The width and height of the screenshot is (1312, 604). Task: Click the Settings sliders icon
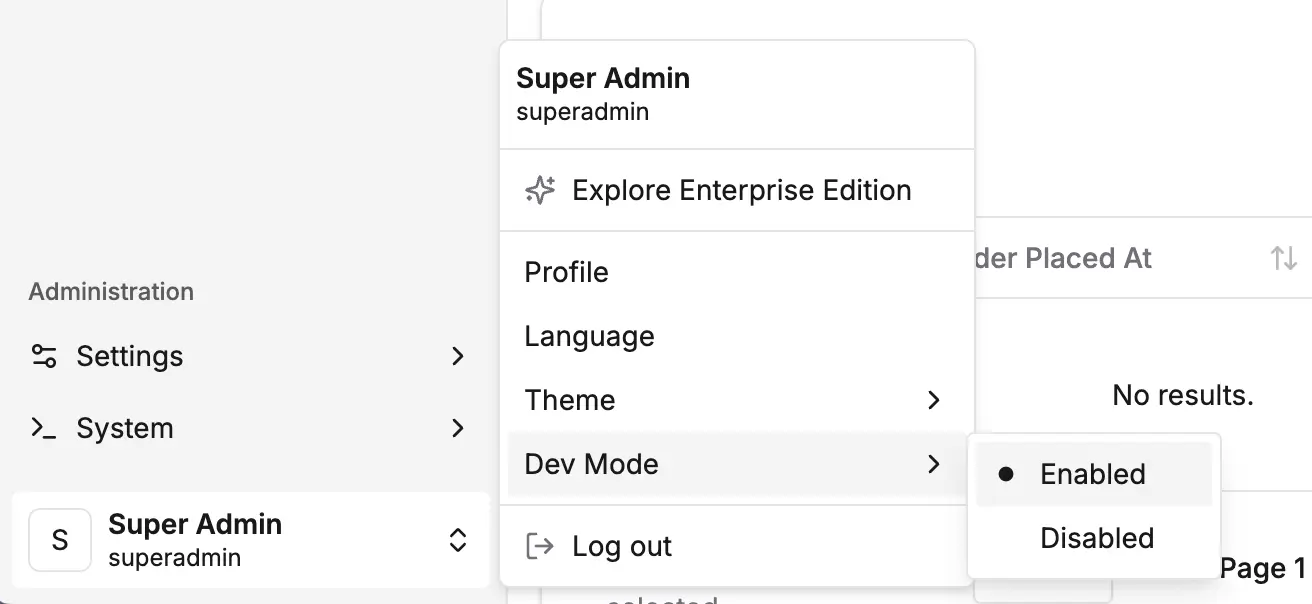pos(44,356)
